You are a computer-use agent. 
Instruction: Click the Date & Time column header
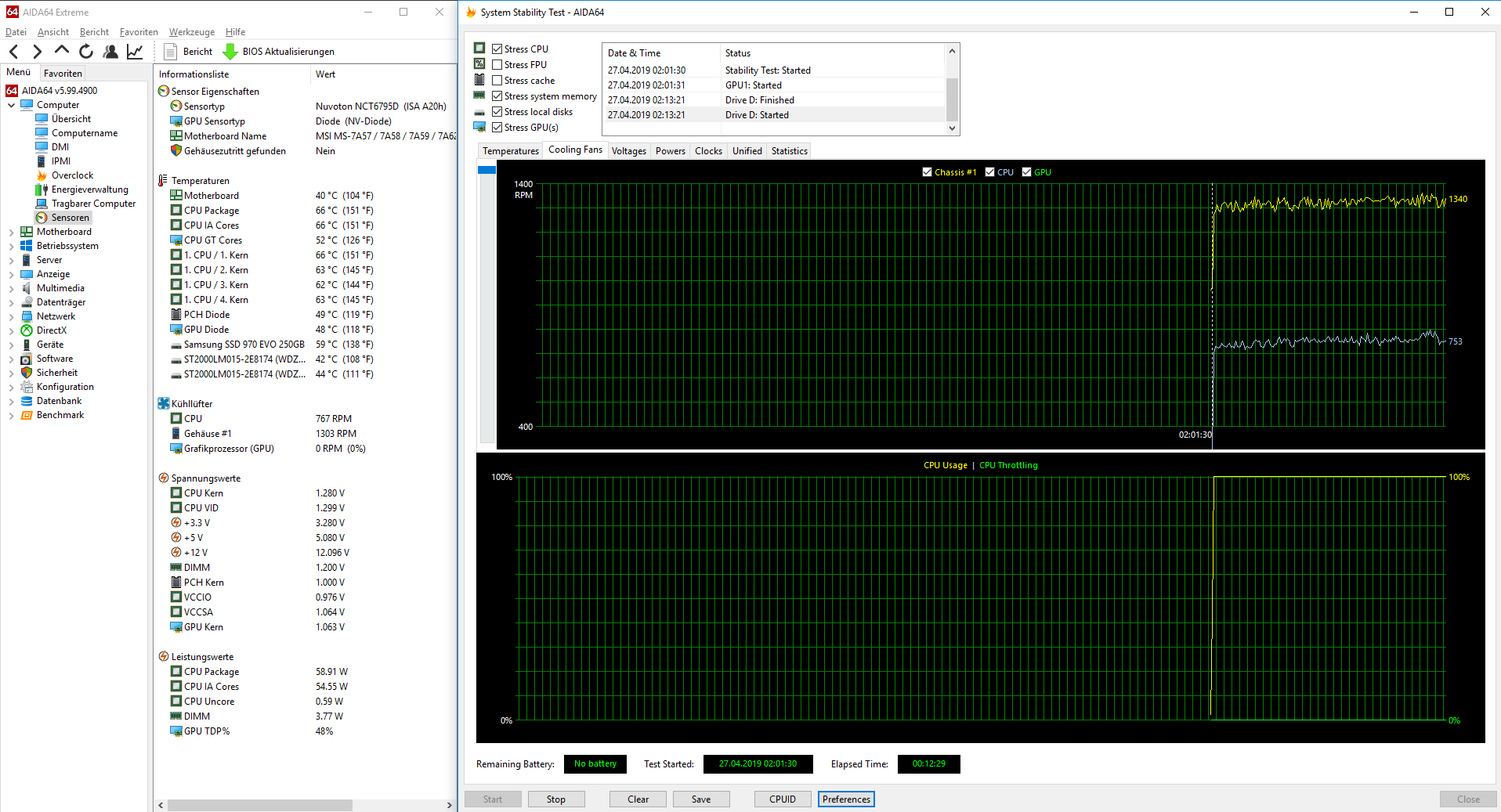(x=635, y=53)
